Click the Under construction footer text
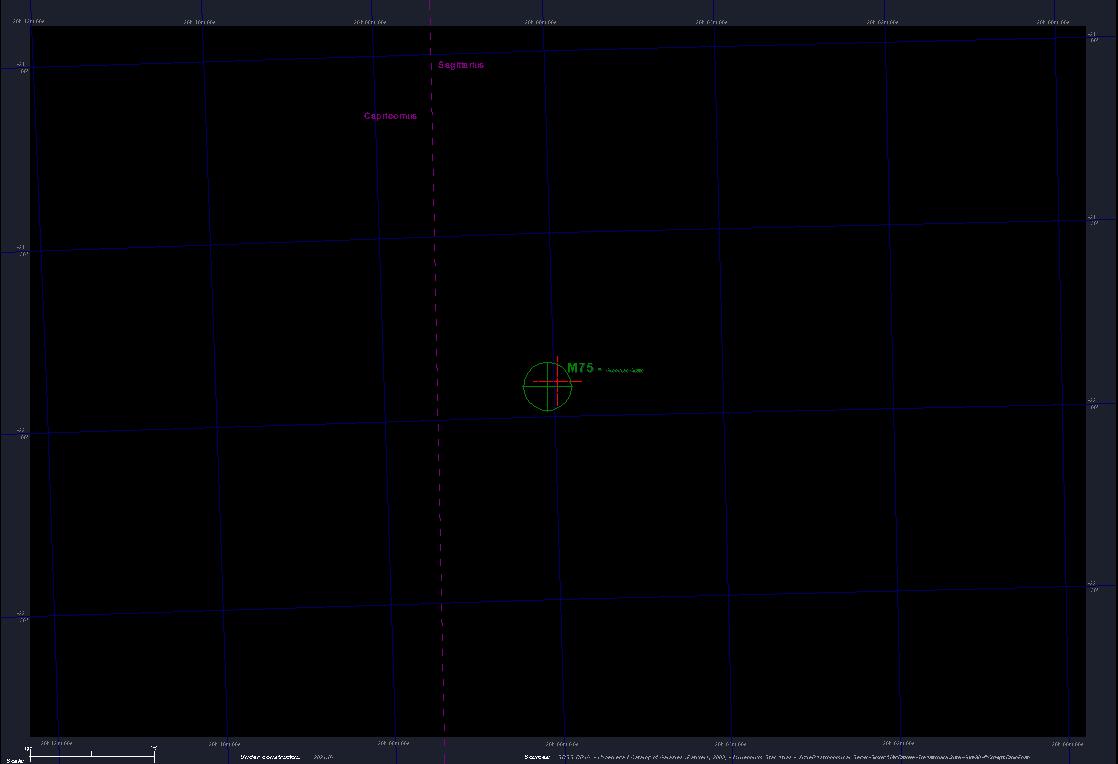Screen dimensions: 1118x764 click(270, 757)
